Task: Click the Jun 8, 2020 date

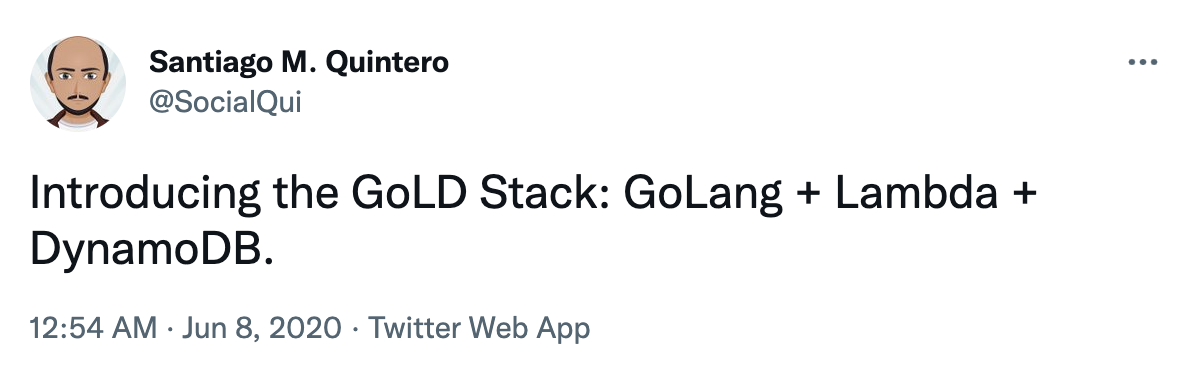Action: (259, 328)
